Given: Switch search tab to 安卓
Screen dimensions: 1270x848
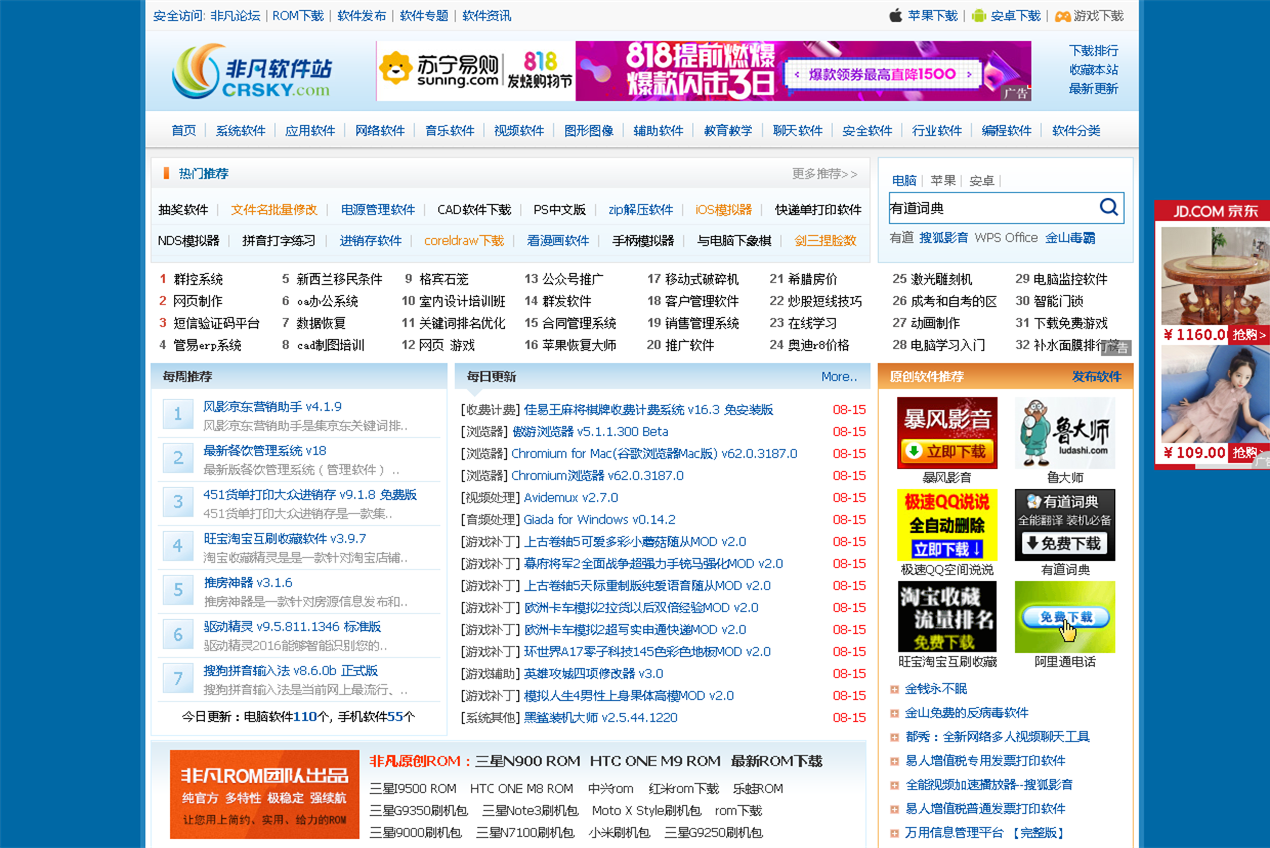Looking at the screenshot, I should (982, 180).
